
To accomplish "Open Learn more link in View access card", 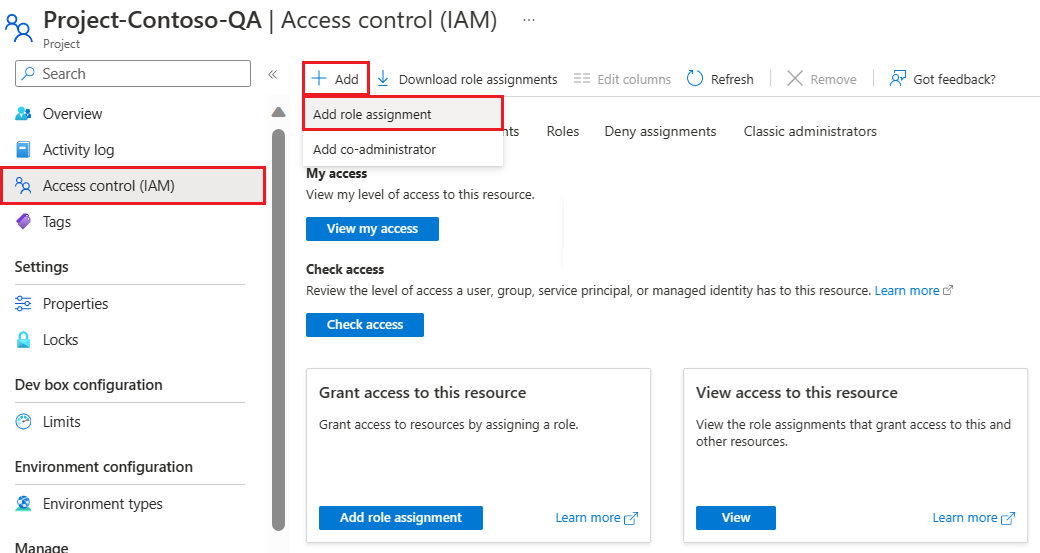I will tap(964, 518).
